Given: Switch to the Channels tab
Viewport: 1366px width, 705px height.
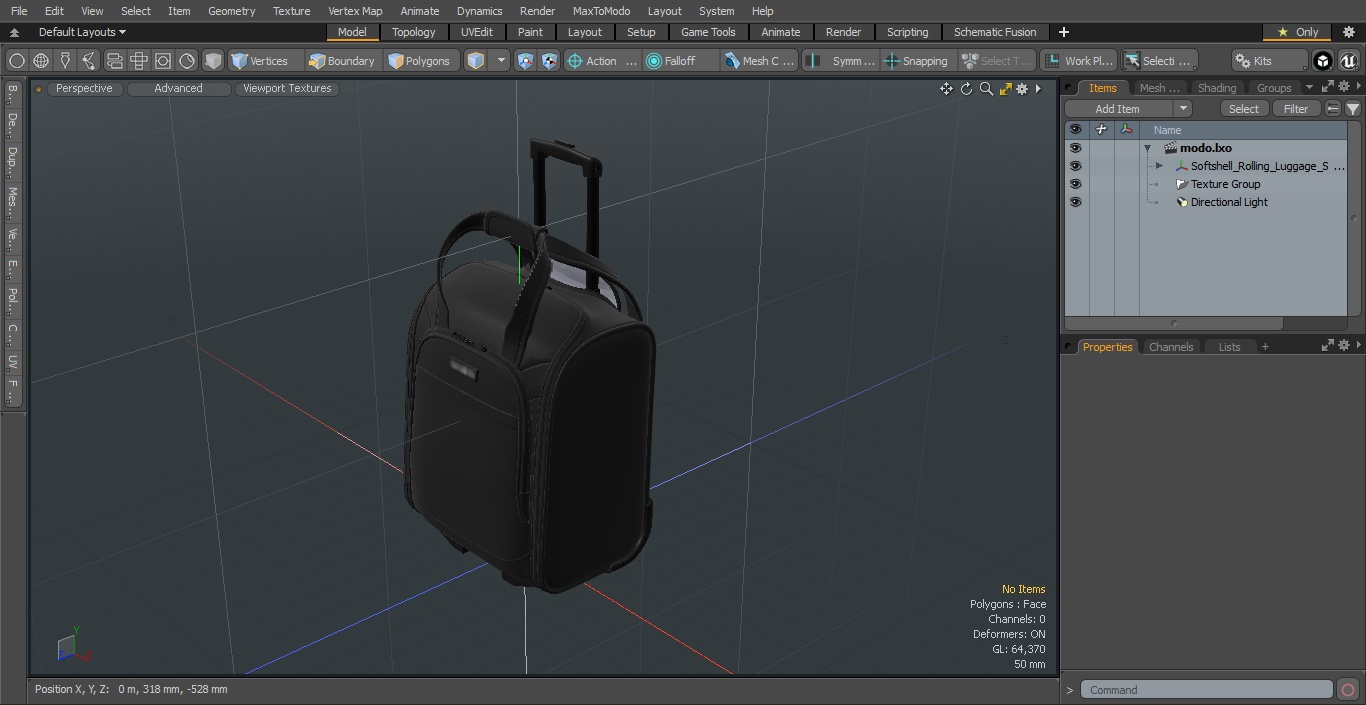Looking at the screenshot, I should [1171, 347].
